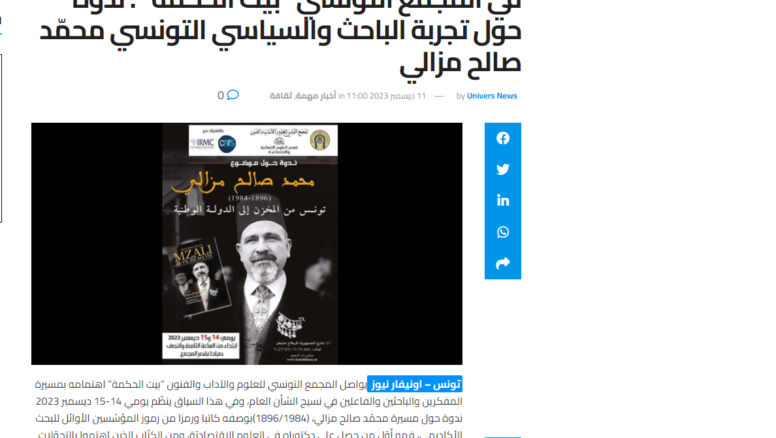Share the article on Twitter
Viewport: 776px width, 438px height.
[x=502, y=169]
